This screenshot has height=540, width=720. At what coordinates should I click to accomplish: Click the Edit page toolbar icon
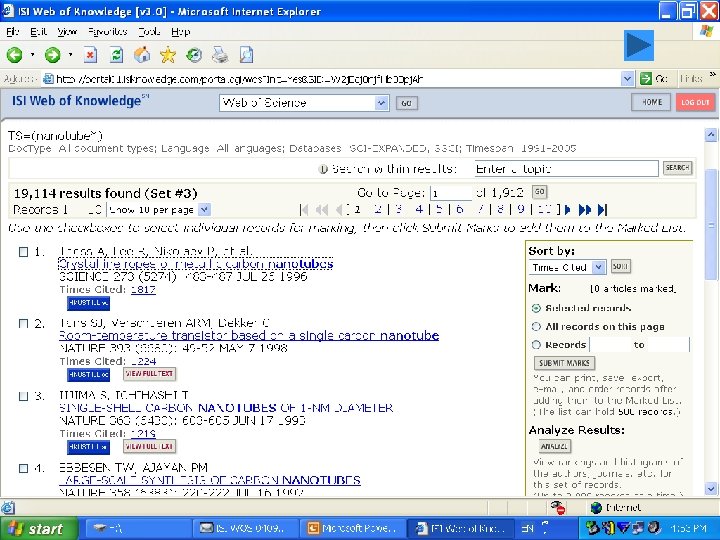(x=247, y=55)
